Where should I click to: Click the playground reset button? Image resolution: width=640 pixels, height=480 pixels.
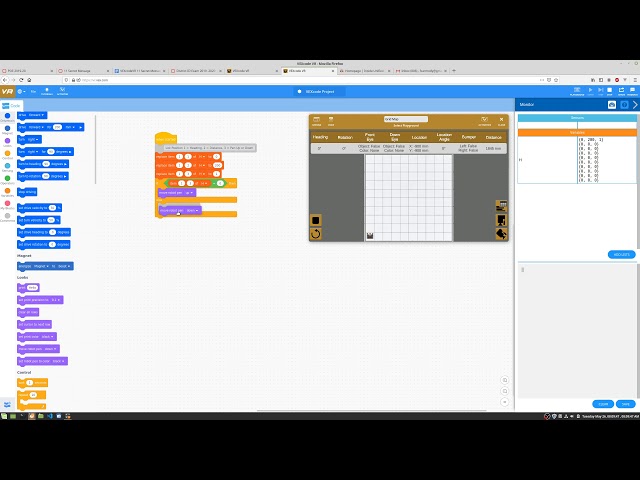316,234
